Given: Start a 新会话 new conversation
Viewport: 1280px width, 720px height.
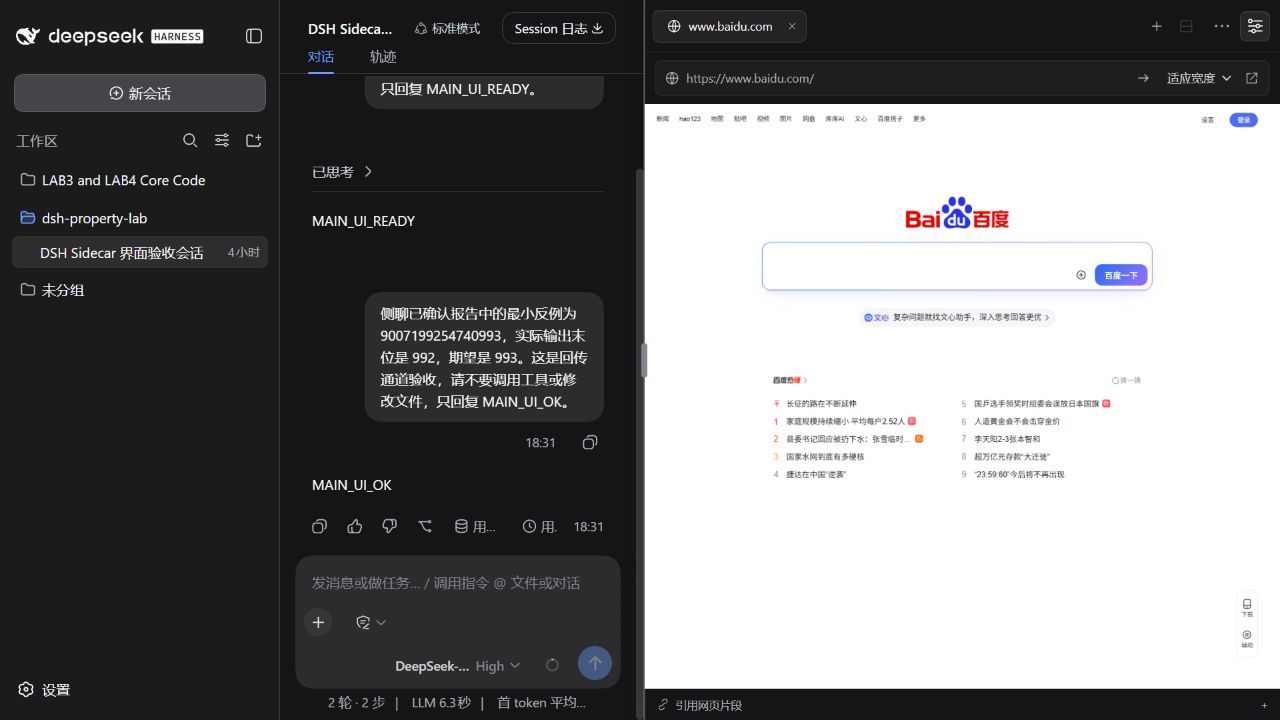Looking at the screenshot, I should click(140, 93).
